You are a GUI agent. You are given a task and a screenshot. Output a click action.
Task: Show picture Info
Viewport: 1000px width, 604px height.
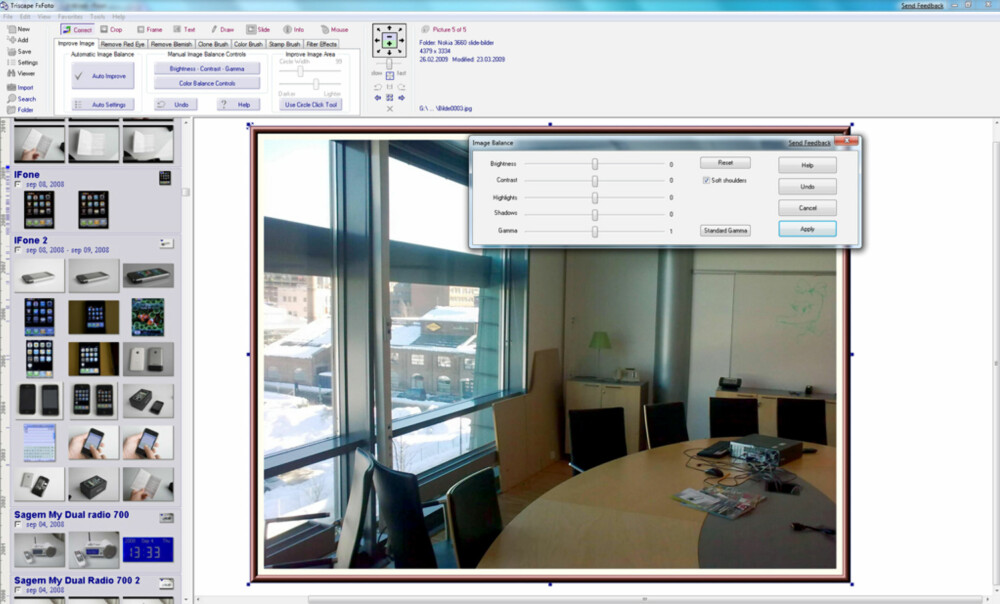[x=294, y=29]
